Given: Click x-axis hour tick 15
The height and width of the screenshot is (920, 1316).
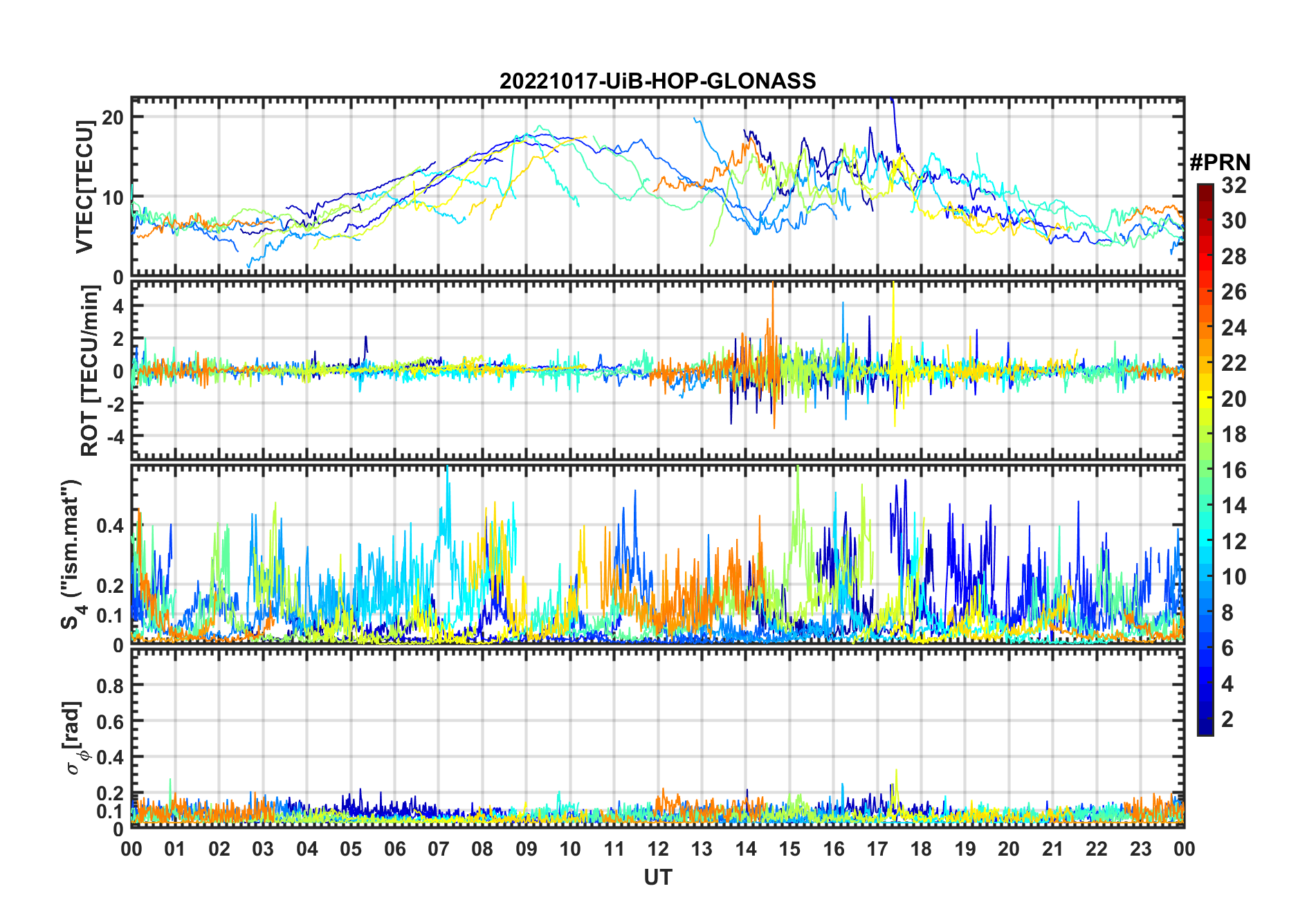Looking at the screenshot, I should click(x=789, y=849).
